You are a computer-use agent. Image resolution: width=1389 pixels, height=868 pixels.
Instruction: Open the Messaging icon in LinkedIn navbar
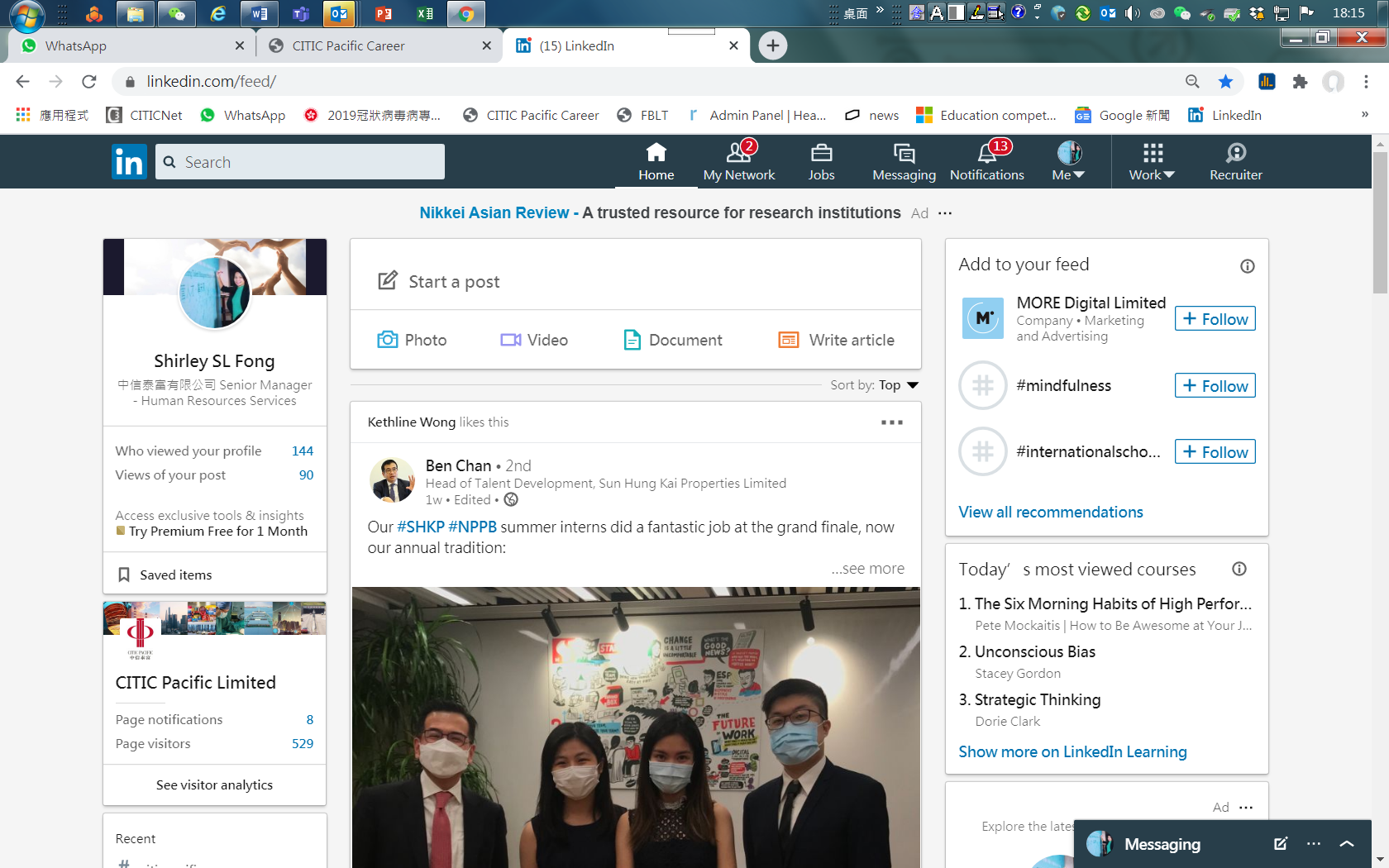coord(904,154)
